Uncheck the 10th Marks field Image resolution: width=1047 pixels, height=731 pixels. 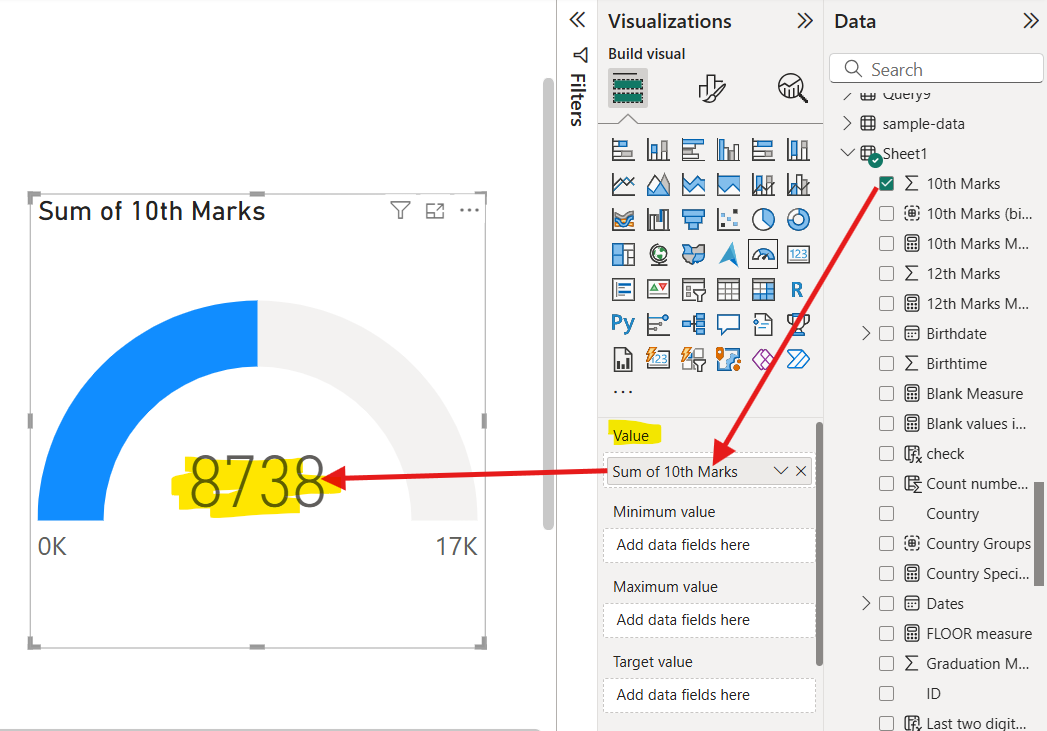(886, 183)
